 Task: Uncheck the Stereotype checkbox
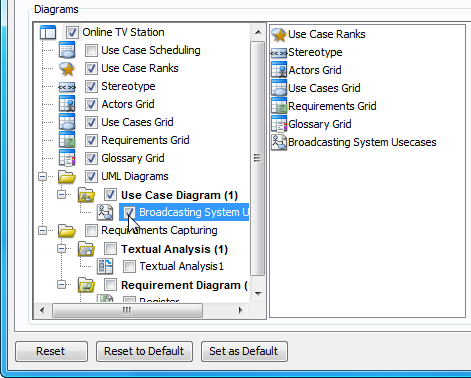[x=91, y=86]
